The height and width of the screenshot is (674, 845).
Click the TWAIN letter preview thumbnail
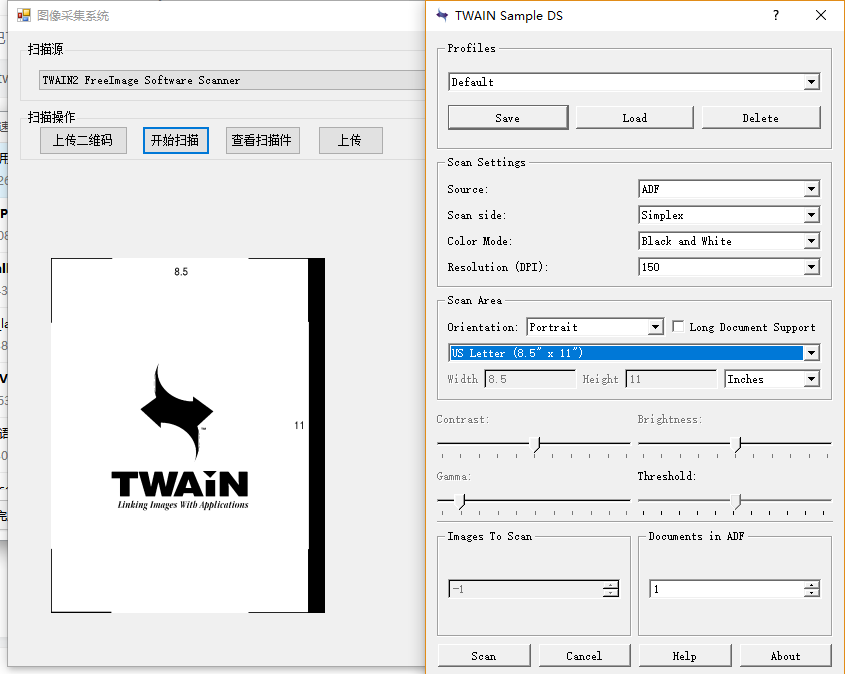tap(186, 434)
